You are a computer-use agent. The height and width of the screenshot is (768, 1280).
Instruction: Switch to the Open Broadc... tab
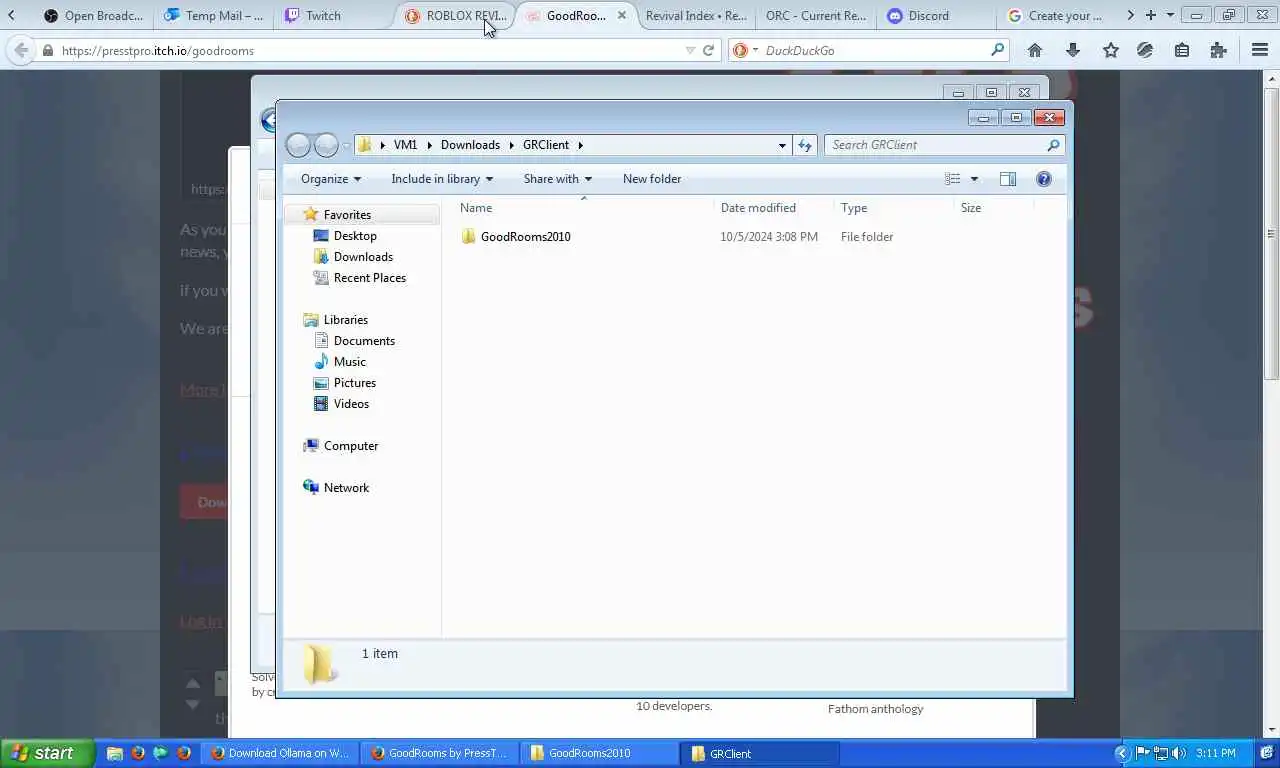point(94,15)
